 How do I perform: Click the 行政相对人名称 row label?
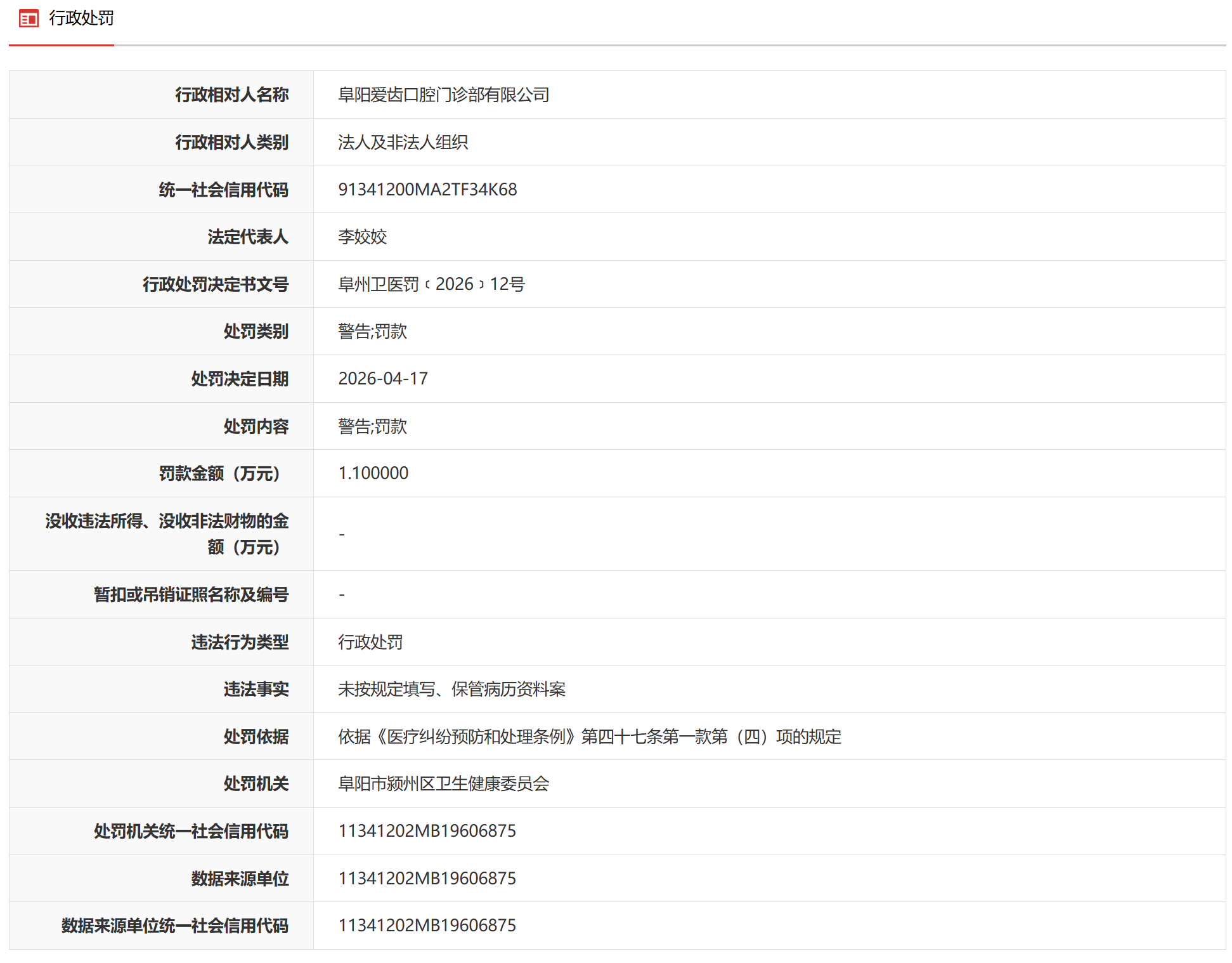(x=231, y=95)
